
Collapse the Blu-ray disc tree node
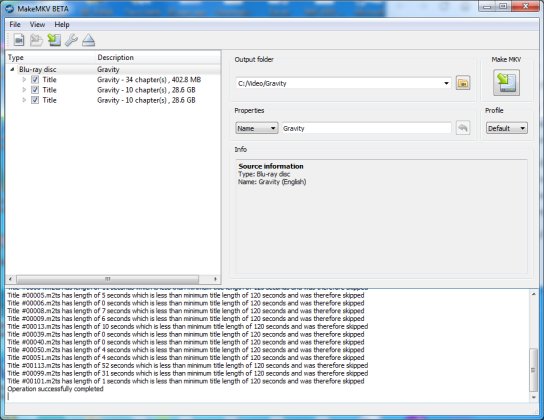(x=12, y=69)
